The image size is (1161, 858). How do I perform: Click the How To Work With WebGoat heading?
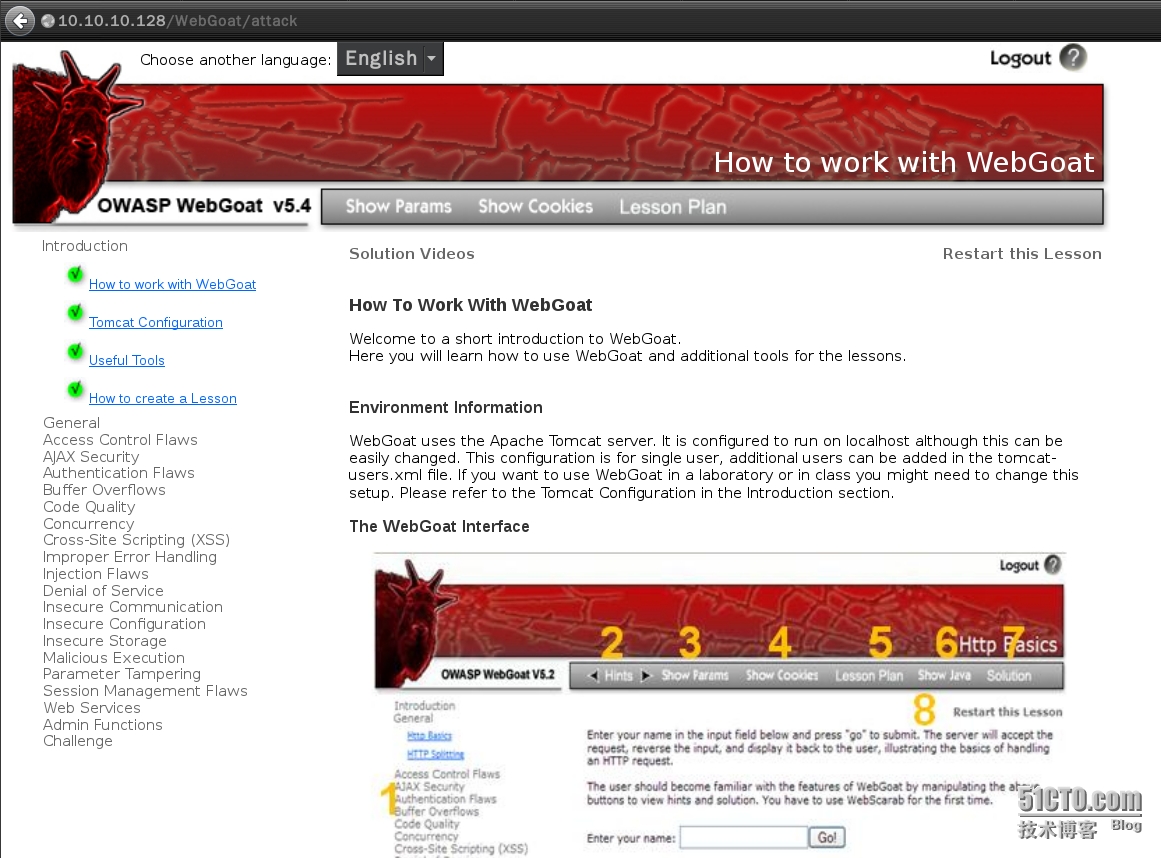pyautogui.click(x=470, y=305)
